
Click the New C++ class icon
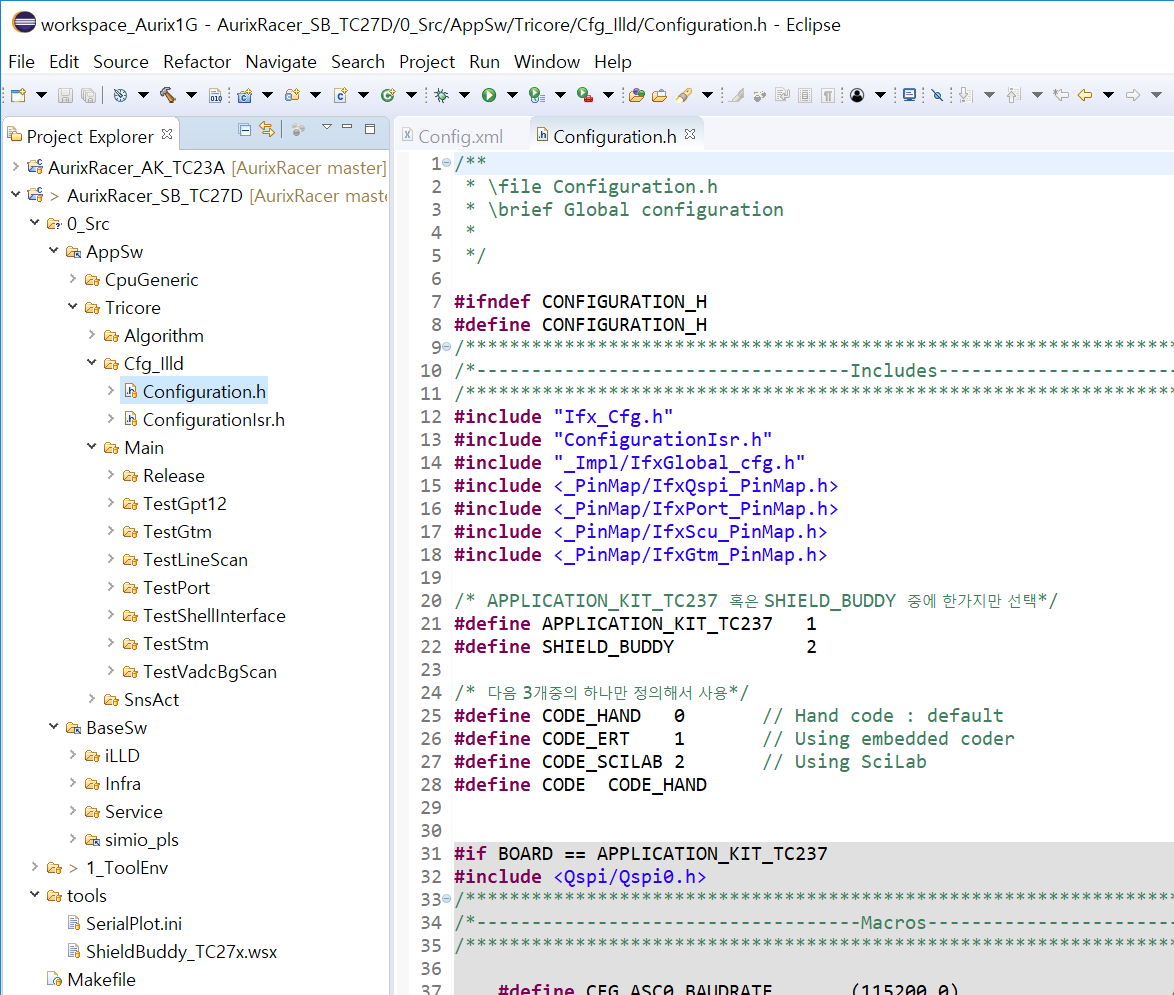[x=388, y=95]
